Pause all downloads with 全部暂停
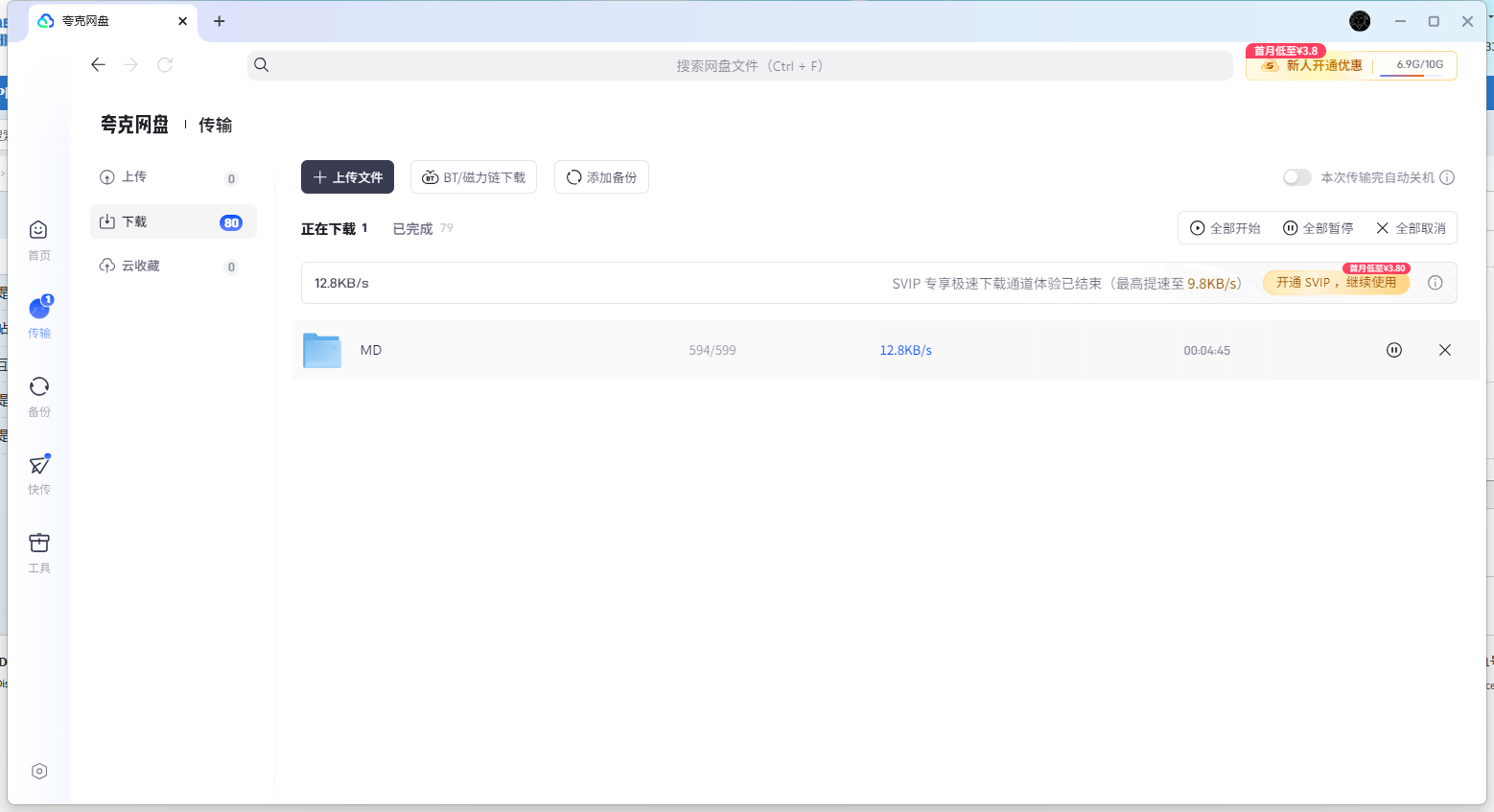The width and height of the screenshot is (1494, 812). (x=1319, y=228)
